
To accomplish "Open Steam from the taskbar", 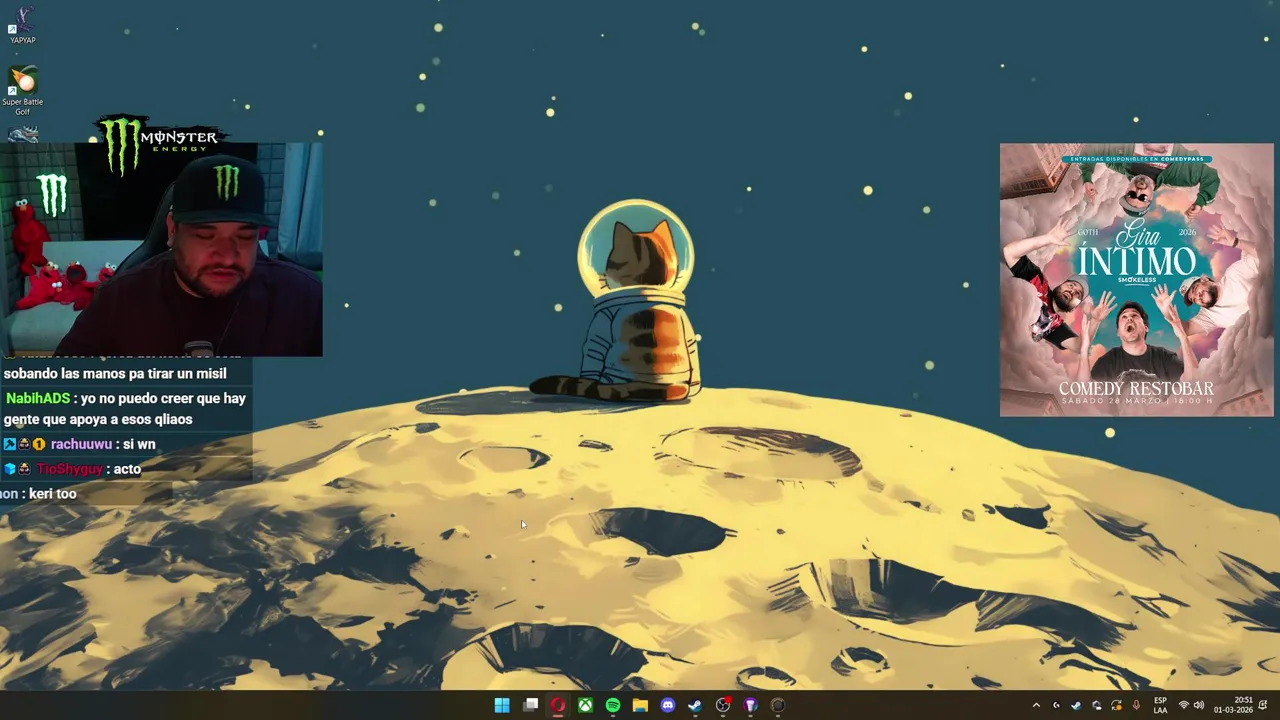I will point(695,705).
